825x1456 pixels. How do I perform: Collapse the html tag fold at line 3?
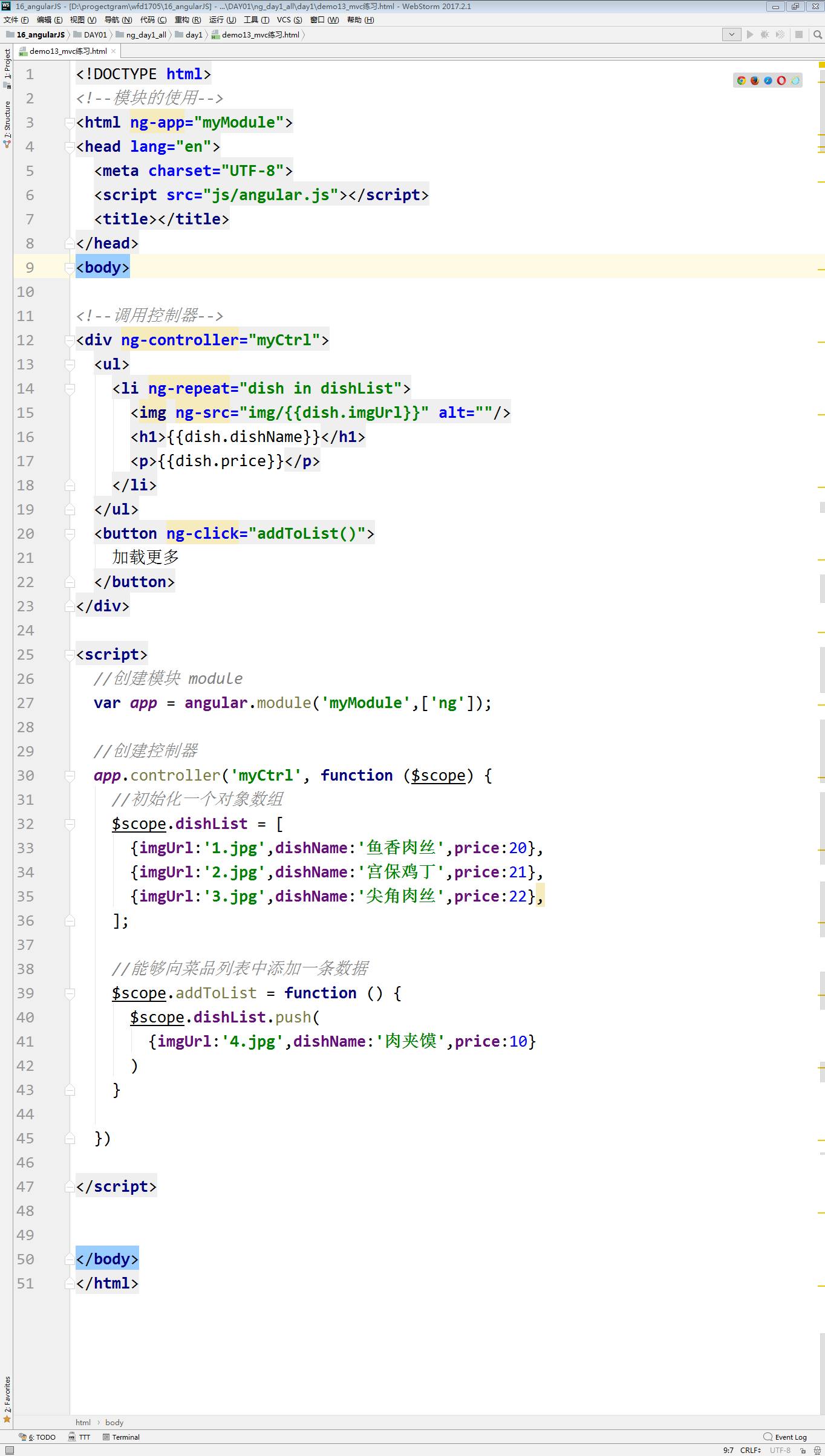70,123
